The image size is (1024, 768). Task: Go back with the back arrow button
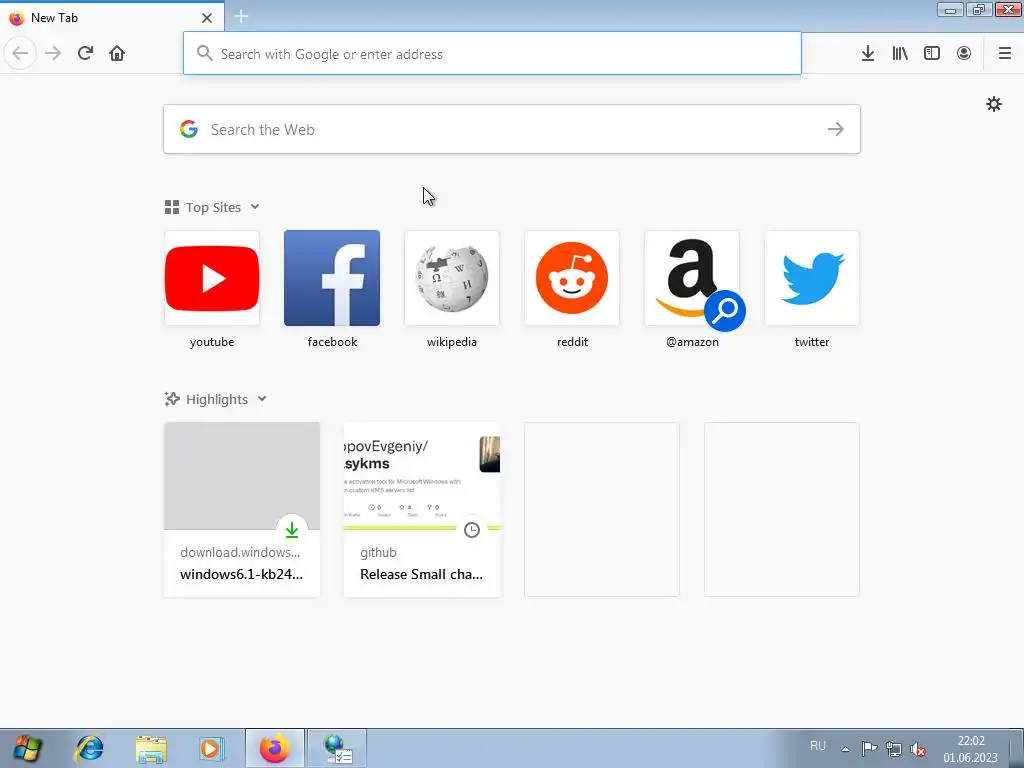pyautogui.click(x=20, y=53)
